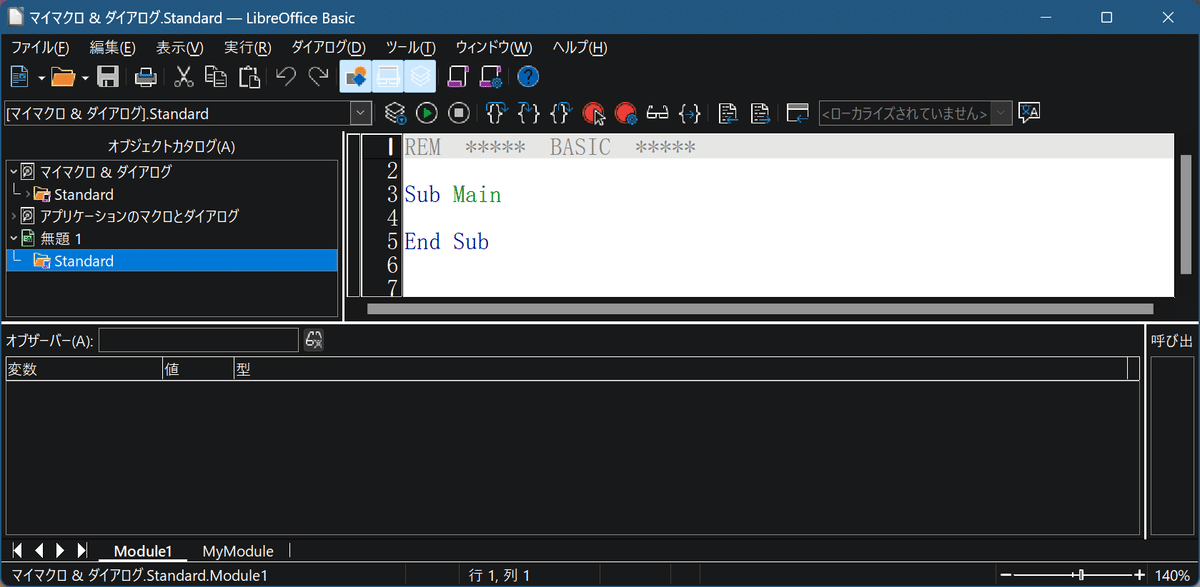Image resolution: width=1200 pixels, height=587 pixels.
Task: Open the Manage Breakpoints icon
Action: click(626, 113)
